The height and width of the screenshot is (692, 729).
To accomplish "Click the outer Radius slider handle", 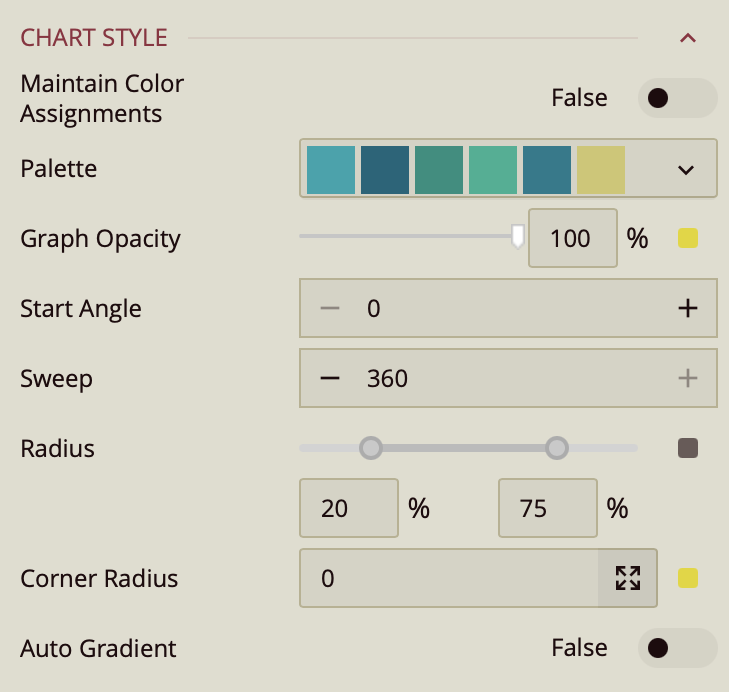I will (557, 448).
